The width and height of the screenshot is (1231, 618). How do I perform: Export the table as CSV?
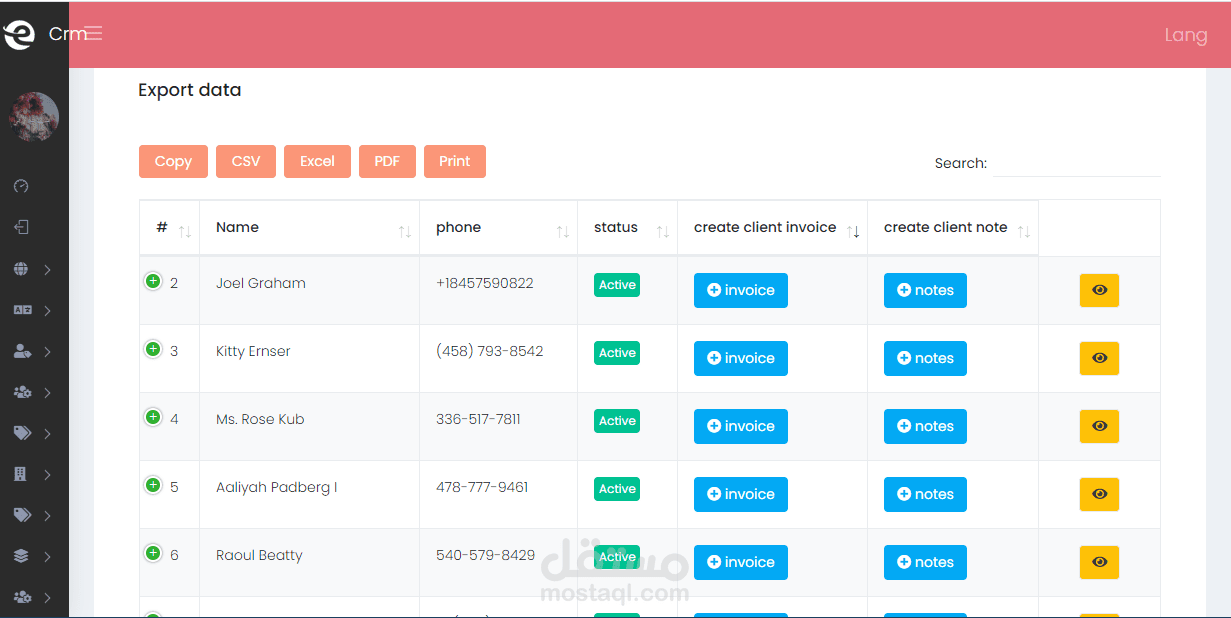point(246,161)
